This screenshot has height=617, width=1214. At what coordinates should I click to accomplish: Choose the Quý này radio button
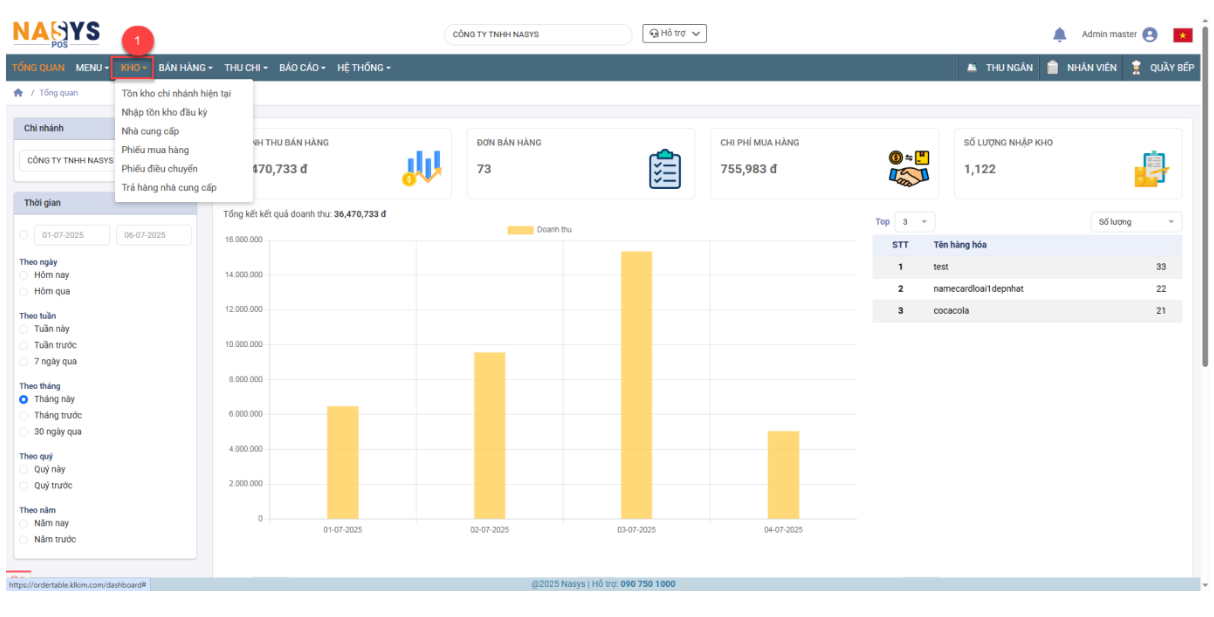coord(24,469)
